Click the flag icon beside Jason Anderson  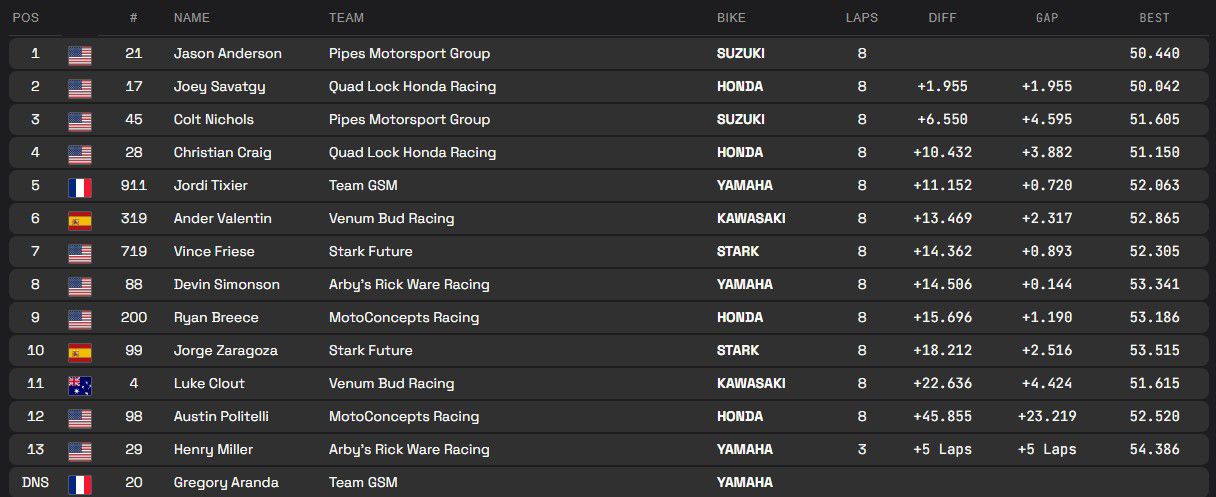pos(80,54)
